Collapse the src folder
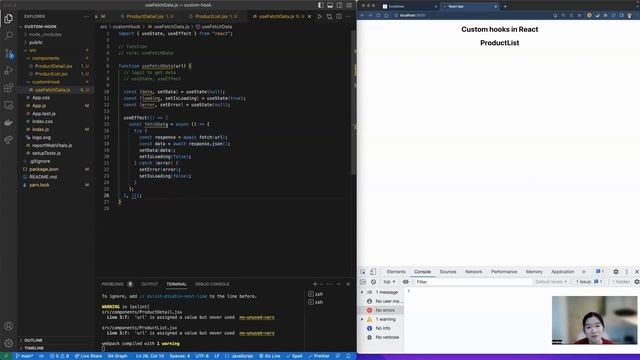This screenshot has height=360, width=640. (33, 50)
